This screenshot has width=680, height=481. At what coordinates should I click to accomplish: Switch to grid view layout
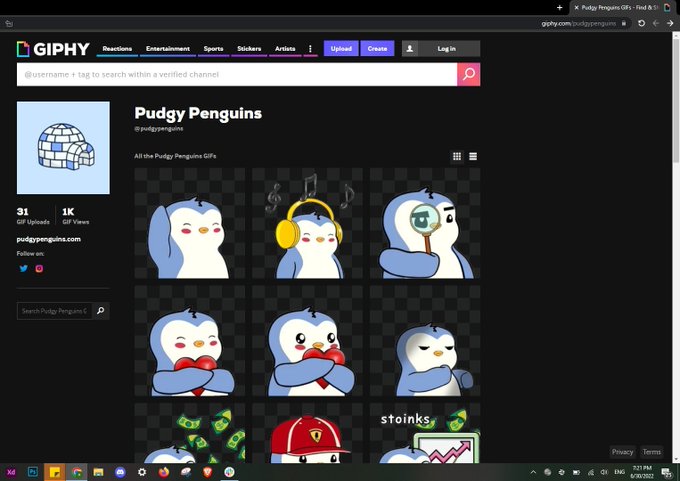(x=457, y=157)
